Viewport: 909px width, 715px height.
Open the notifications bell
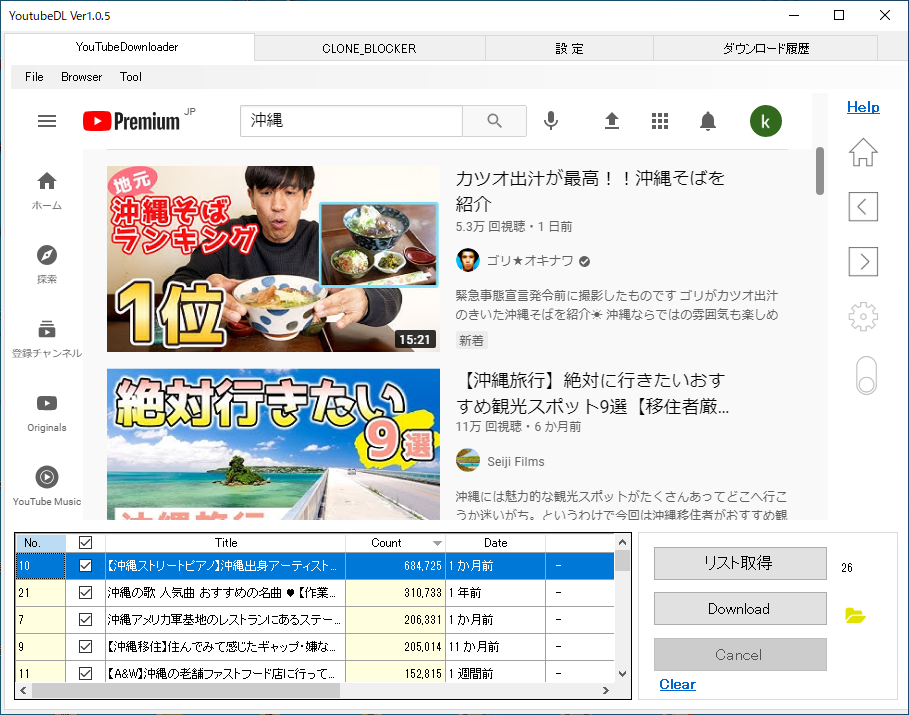(x=708, y=121)
